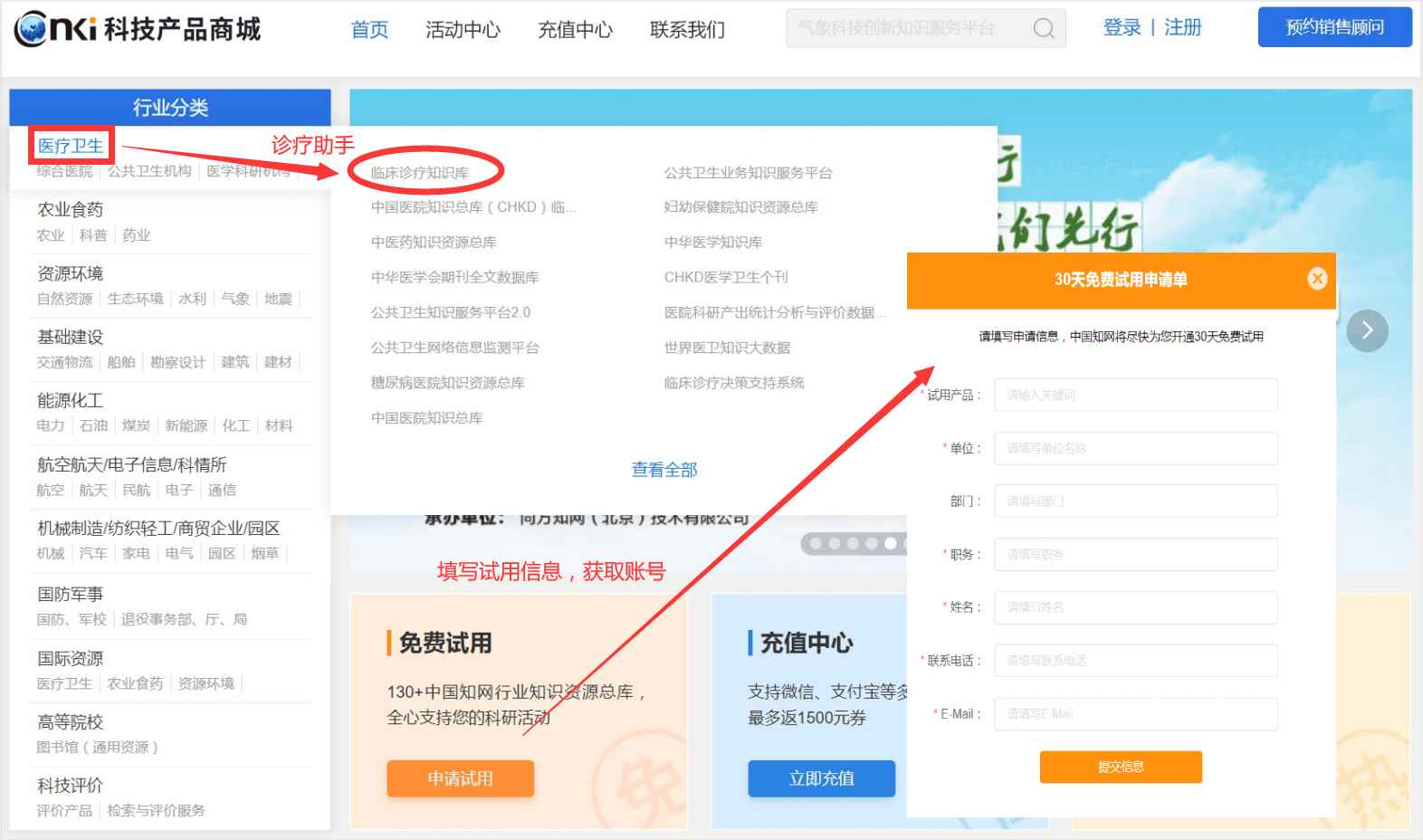Click the 预约销售顾问 button
Viewport: 1423px width, 840px height.
pos(1334,27)
